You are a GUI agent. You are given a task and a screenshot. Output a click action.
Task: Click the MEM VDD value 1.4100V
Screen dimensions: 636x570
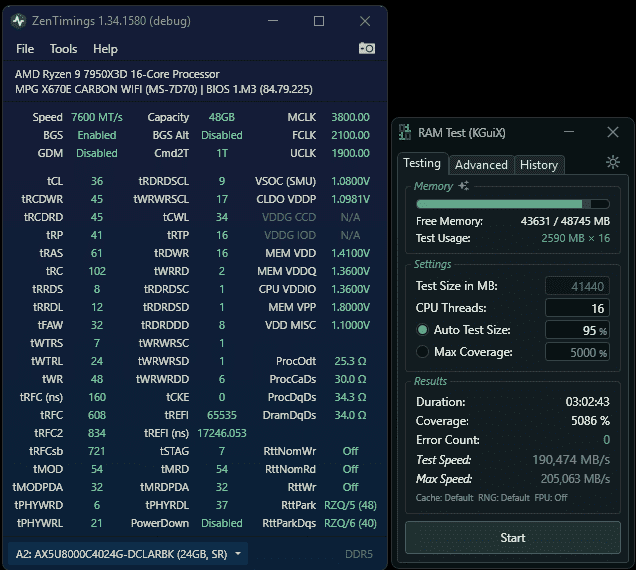(x=350, y=253)
